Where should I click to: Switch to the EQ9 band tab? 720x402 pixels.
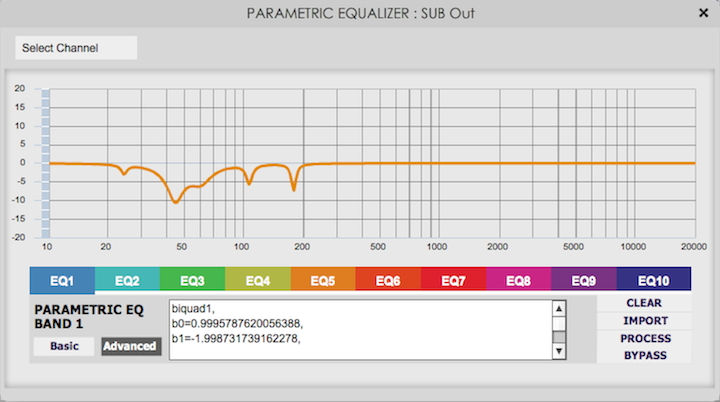(584, 279)
